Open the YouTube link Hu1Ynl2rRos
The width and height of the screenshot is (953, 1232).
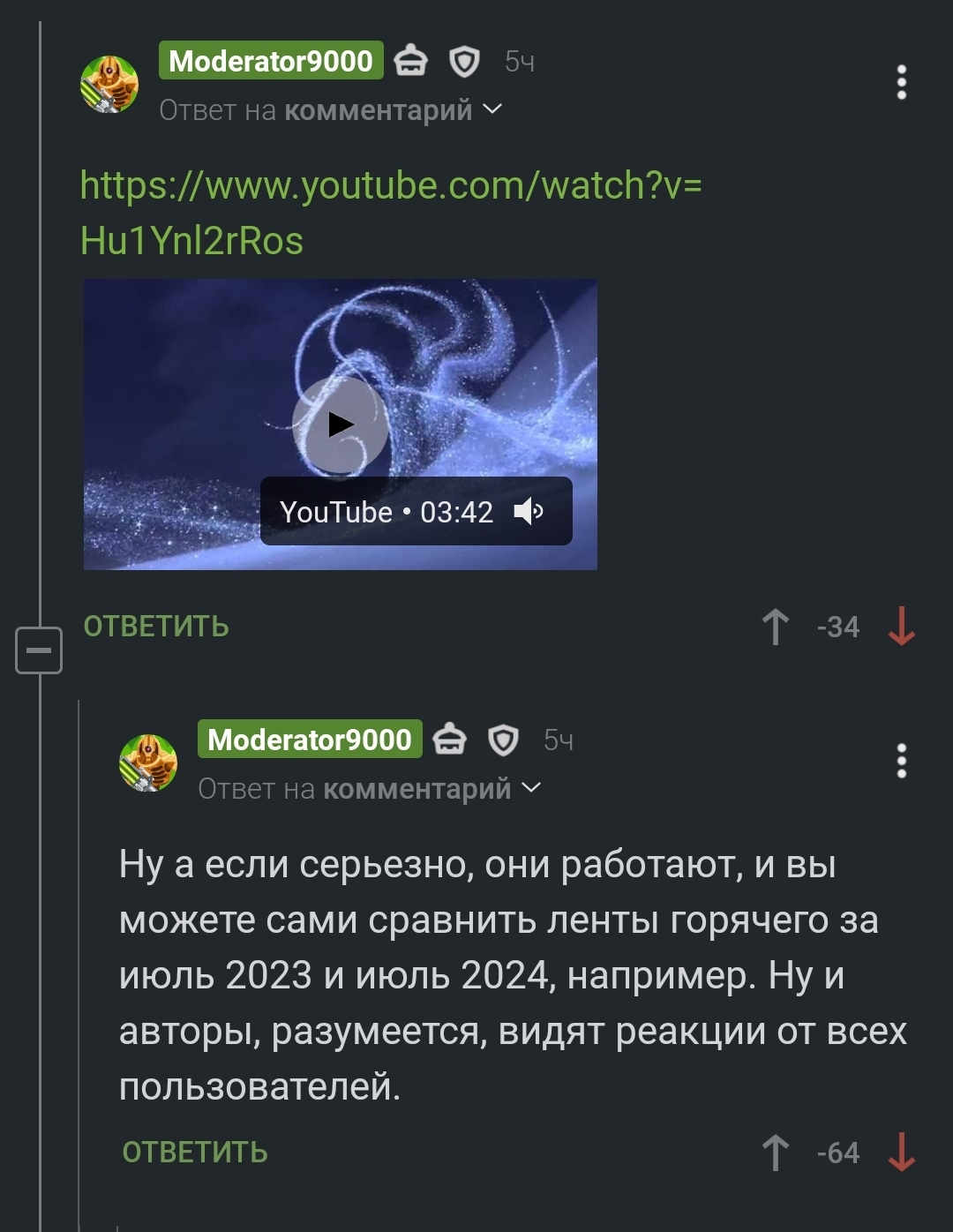(x=391, y=213)
